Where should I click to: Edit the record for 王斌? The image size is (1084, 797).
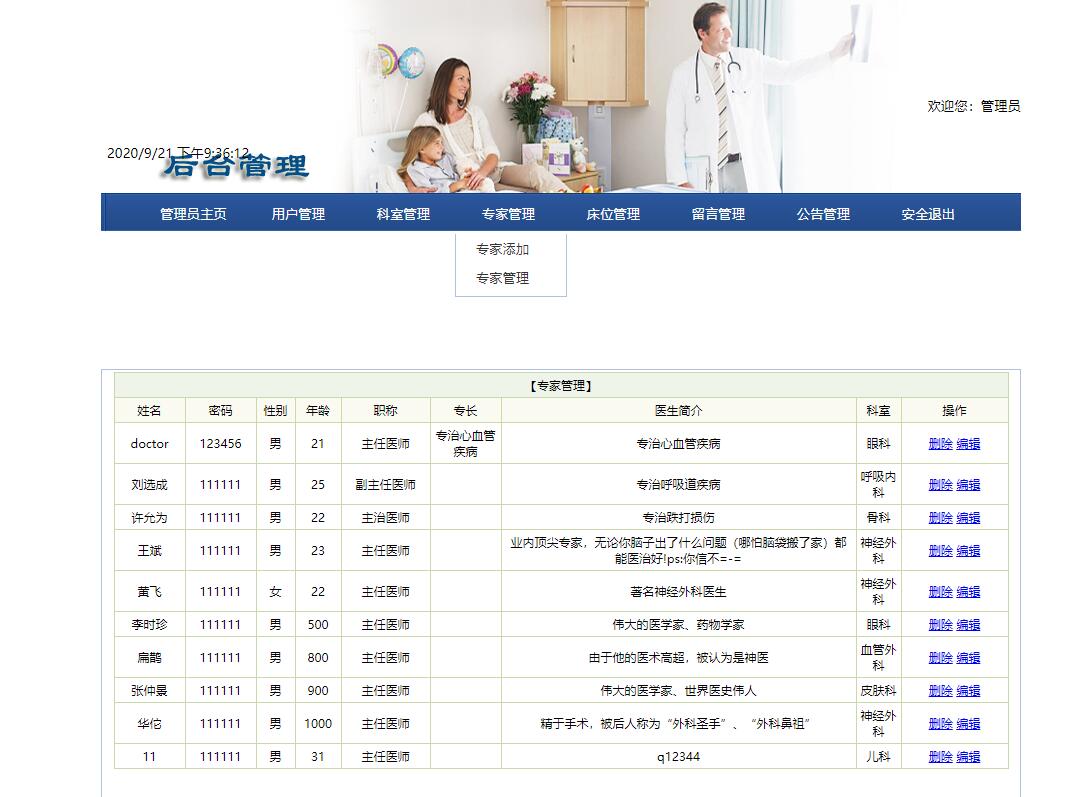point(967,550)
